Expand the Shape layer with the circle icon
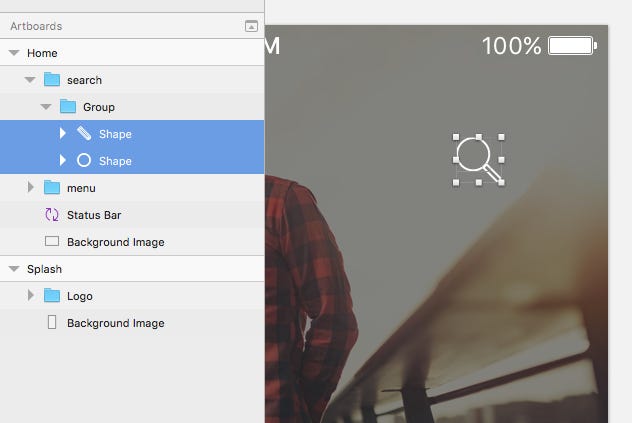The height and width of the screenshot is (423, 632). point(62,160)
